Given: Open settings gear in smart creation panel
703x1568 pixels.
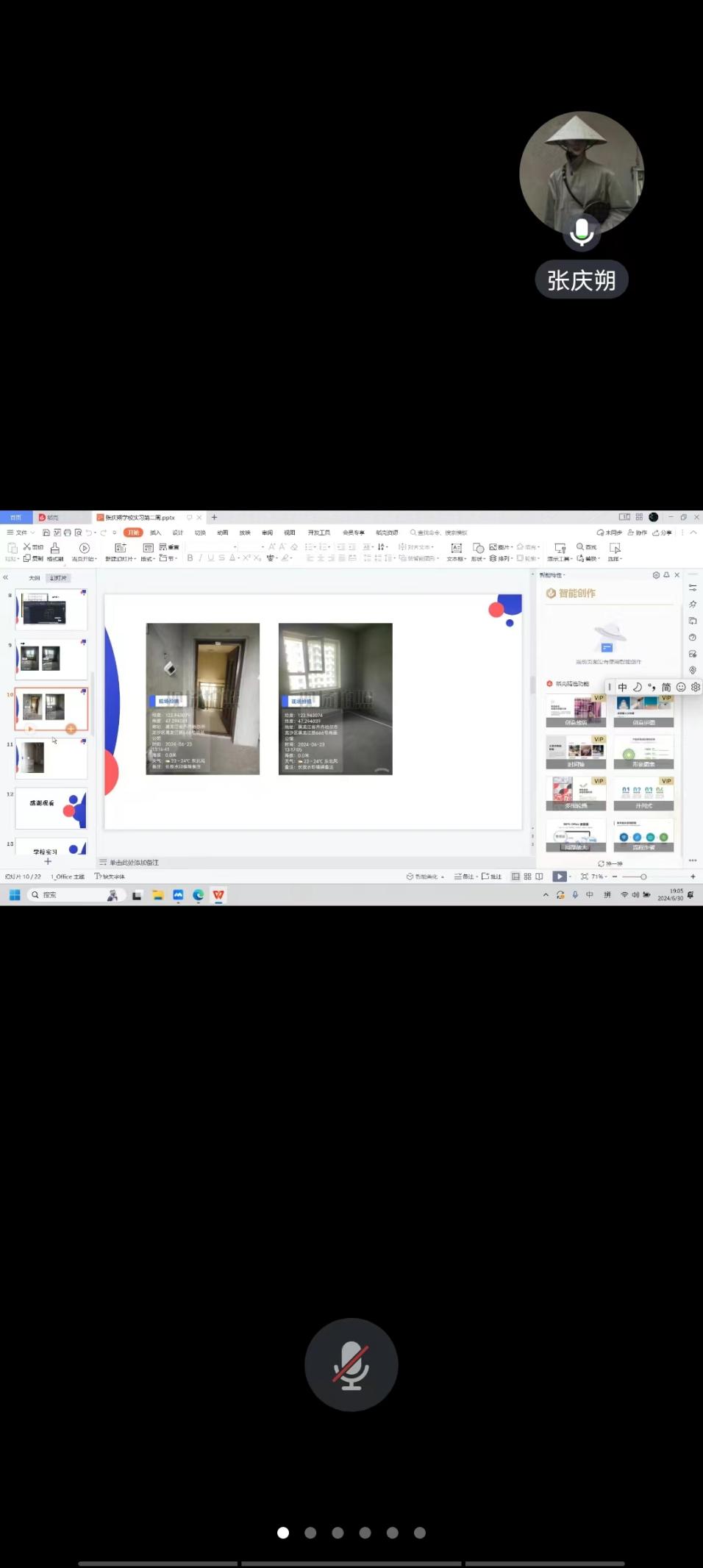Looking at the screenshot, I should pyautogui.click(x=656, y=575).
